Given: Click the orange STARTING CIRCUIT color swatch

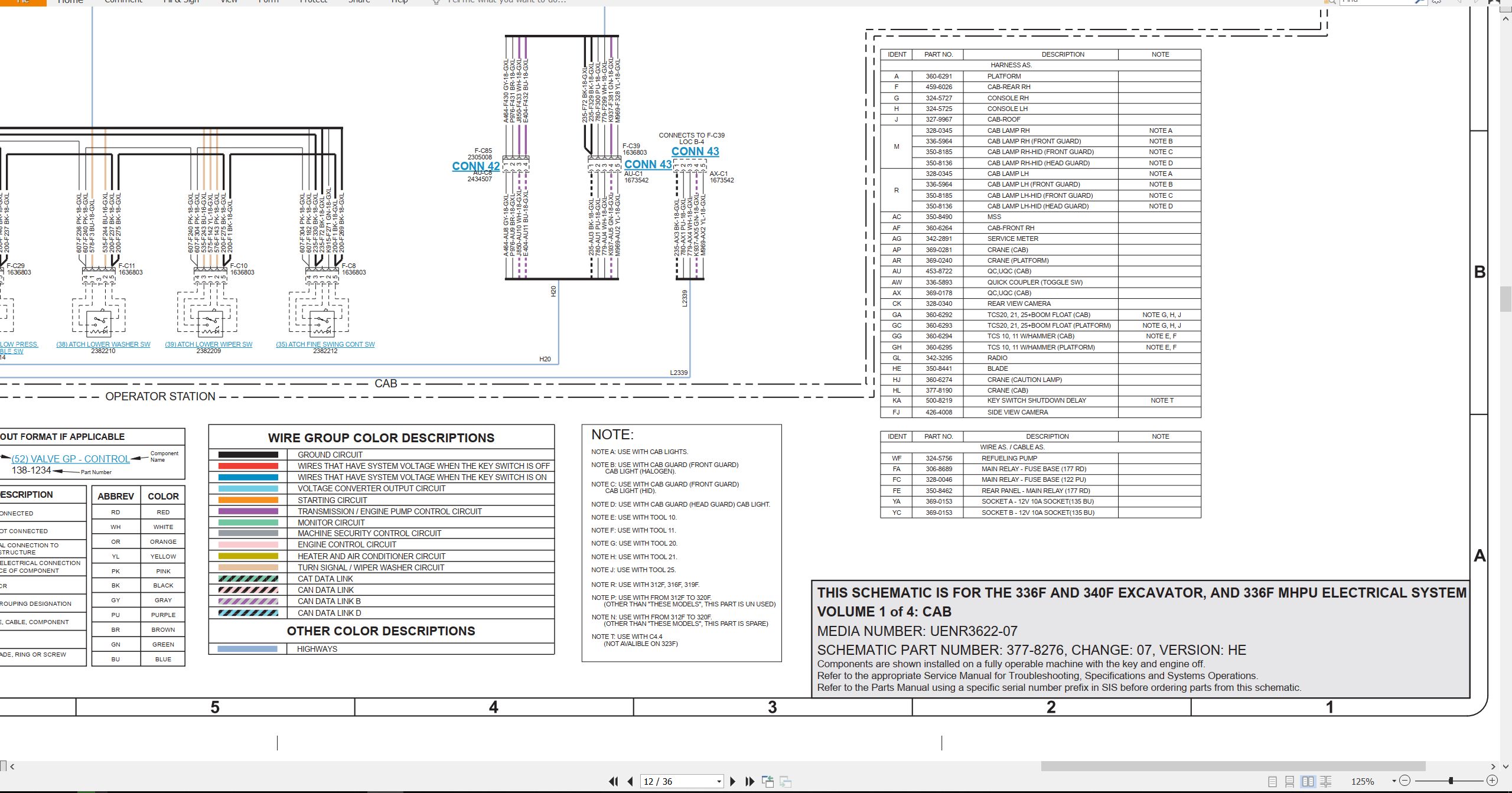Looking at the screenshot, I should point(248,500).
